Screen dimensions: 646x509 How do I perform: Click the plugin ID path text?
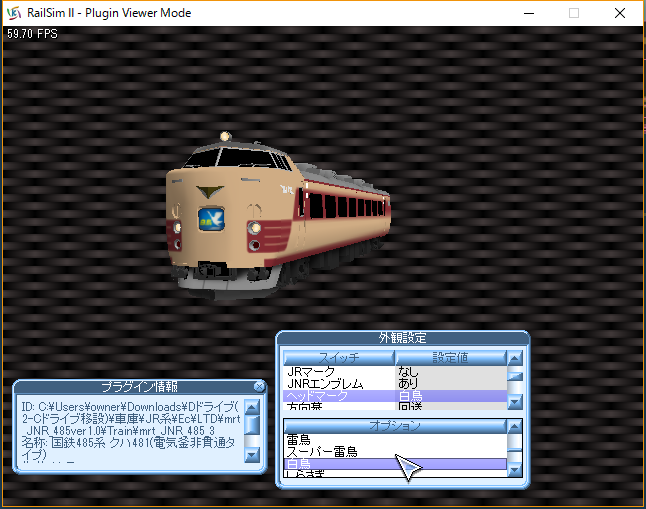coord(131,419)
